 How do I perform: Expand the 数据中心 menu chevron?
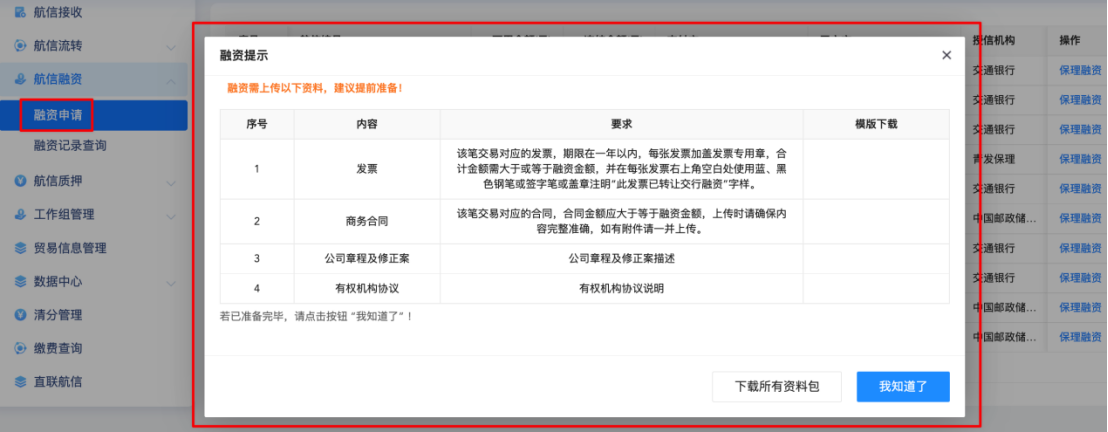[171, 283]
